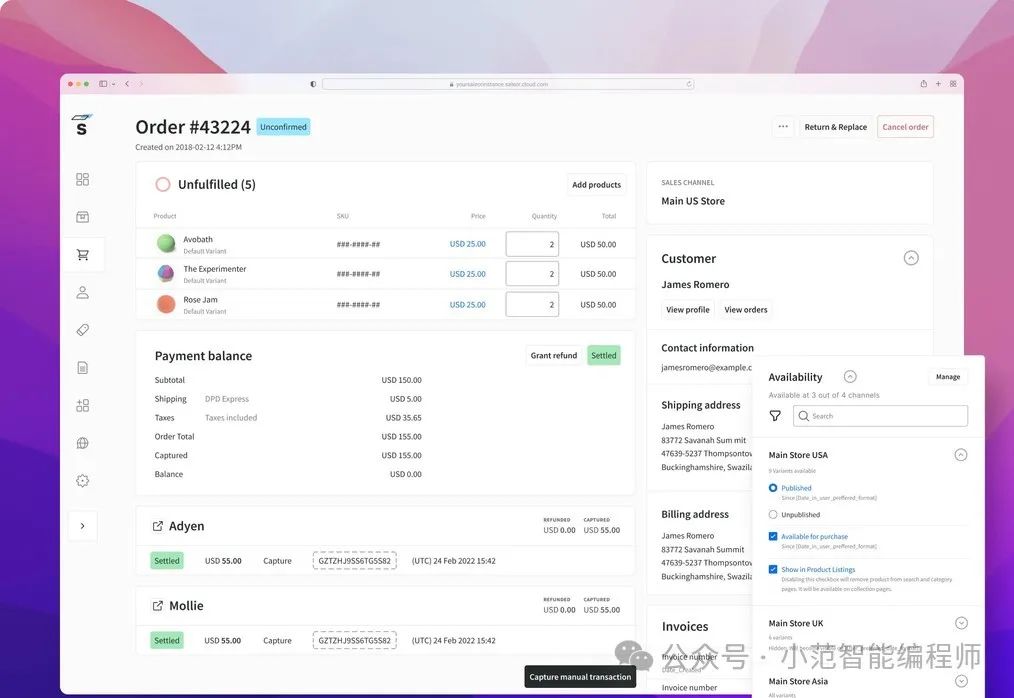
Task: Expand the Main Store UK channel
Action: tap(961, 623)
